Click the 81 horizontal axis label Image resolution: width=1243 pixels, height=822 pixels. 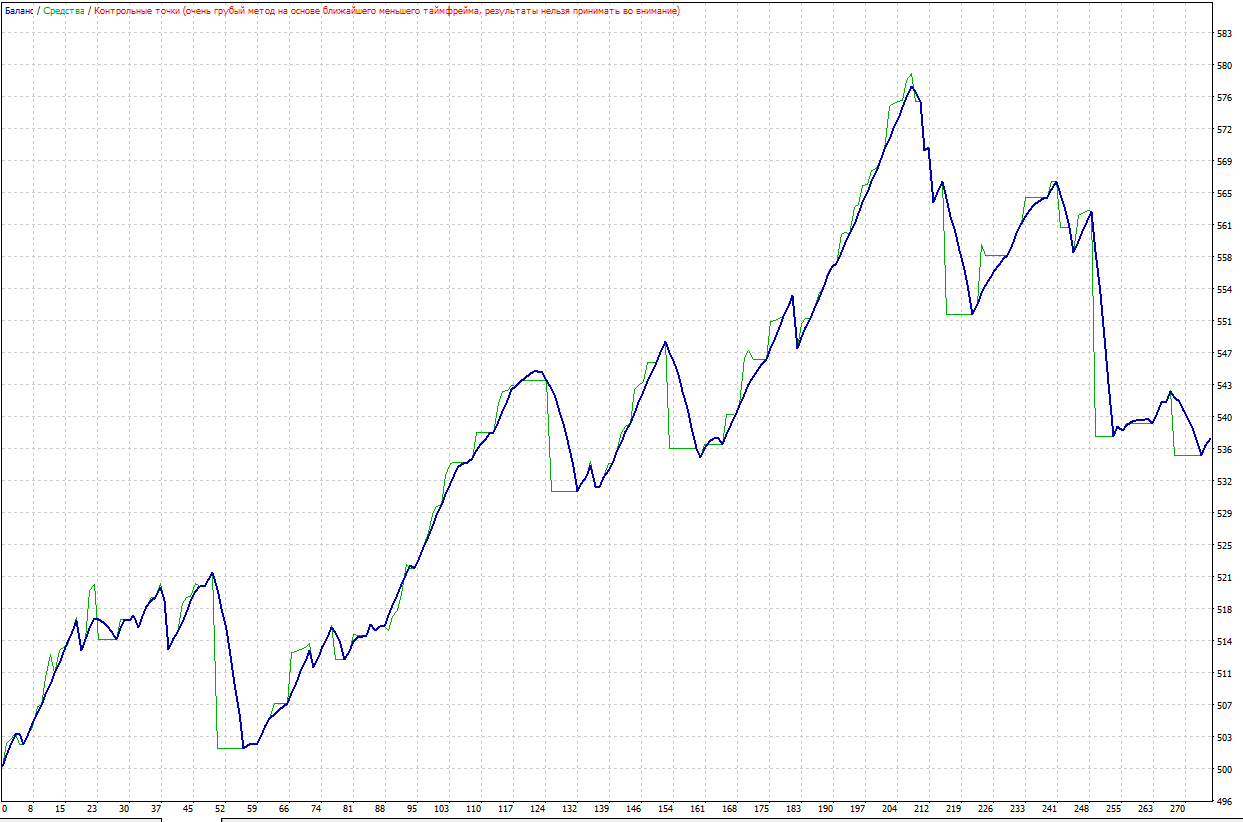[x=348, y=809]
